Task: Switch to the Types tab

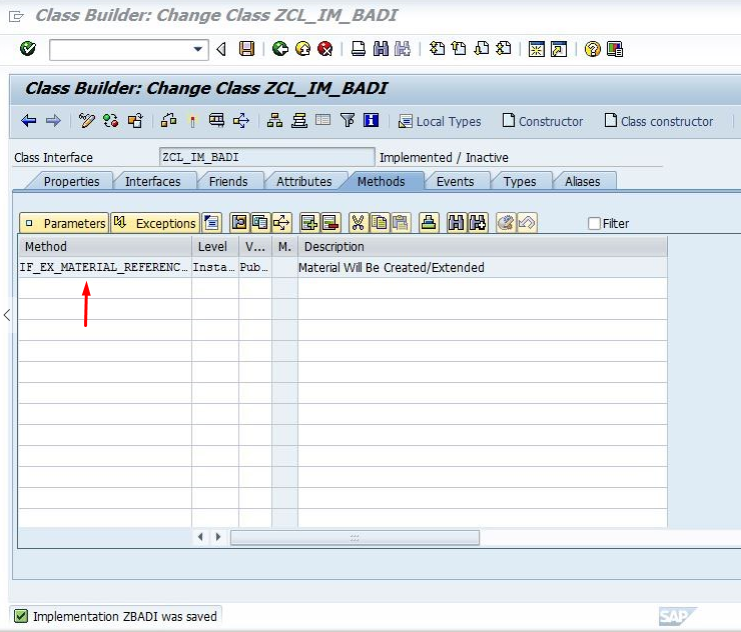Action: pyautogui.click(x=520, y=182)
